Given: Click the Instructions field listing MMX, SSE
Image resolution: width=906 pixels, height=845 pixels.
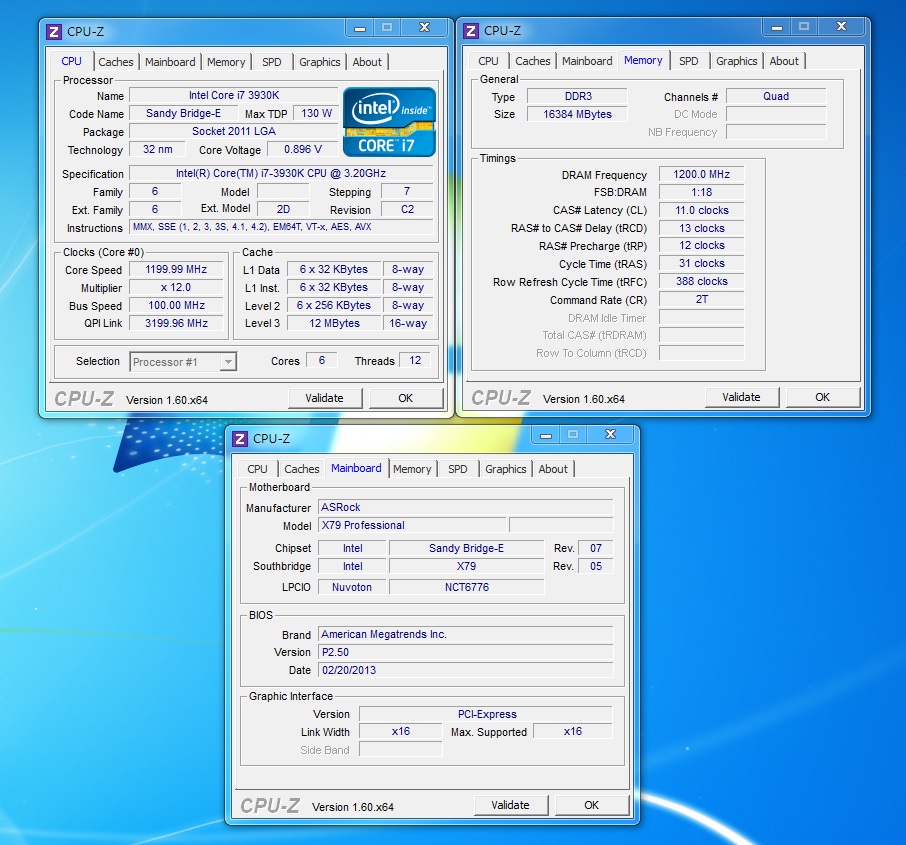Looking at the screenshot, I should pos(281,227).
